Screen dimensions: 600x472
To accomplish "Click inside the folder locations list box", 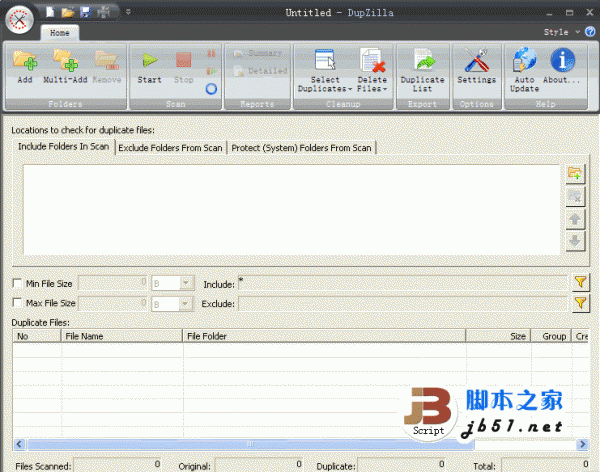I will pyautogui.click(x=292, y=210).
